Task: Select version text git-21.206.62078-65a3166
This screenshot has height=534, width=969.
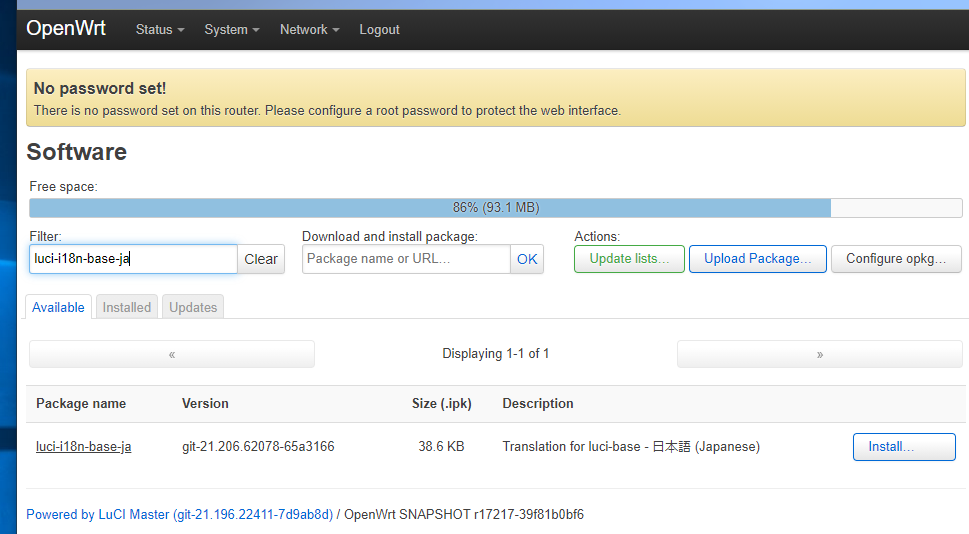Action: click(x=258, y=446)
